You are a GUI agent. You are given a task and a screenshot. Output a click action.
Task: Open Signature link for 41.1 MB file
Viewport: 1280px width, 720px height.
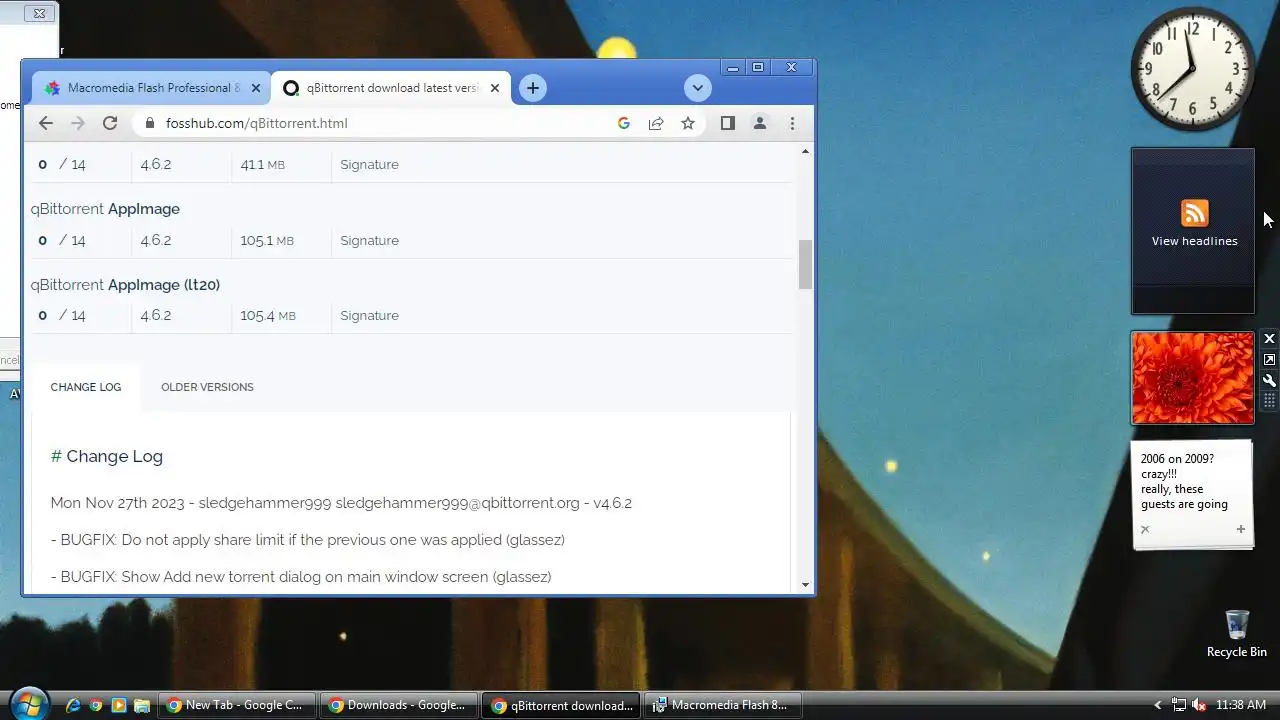[x=369, y=164]
